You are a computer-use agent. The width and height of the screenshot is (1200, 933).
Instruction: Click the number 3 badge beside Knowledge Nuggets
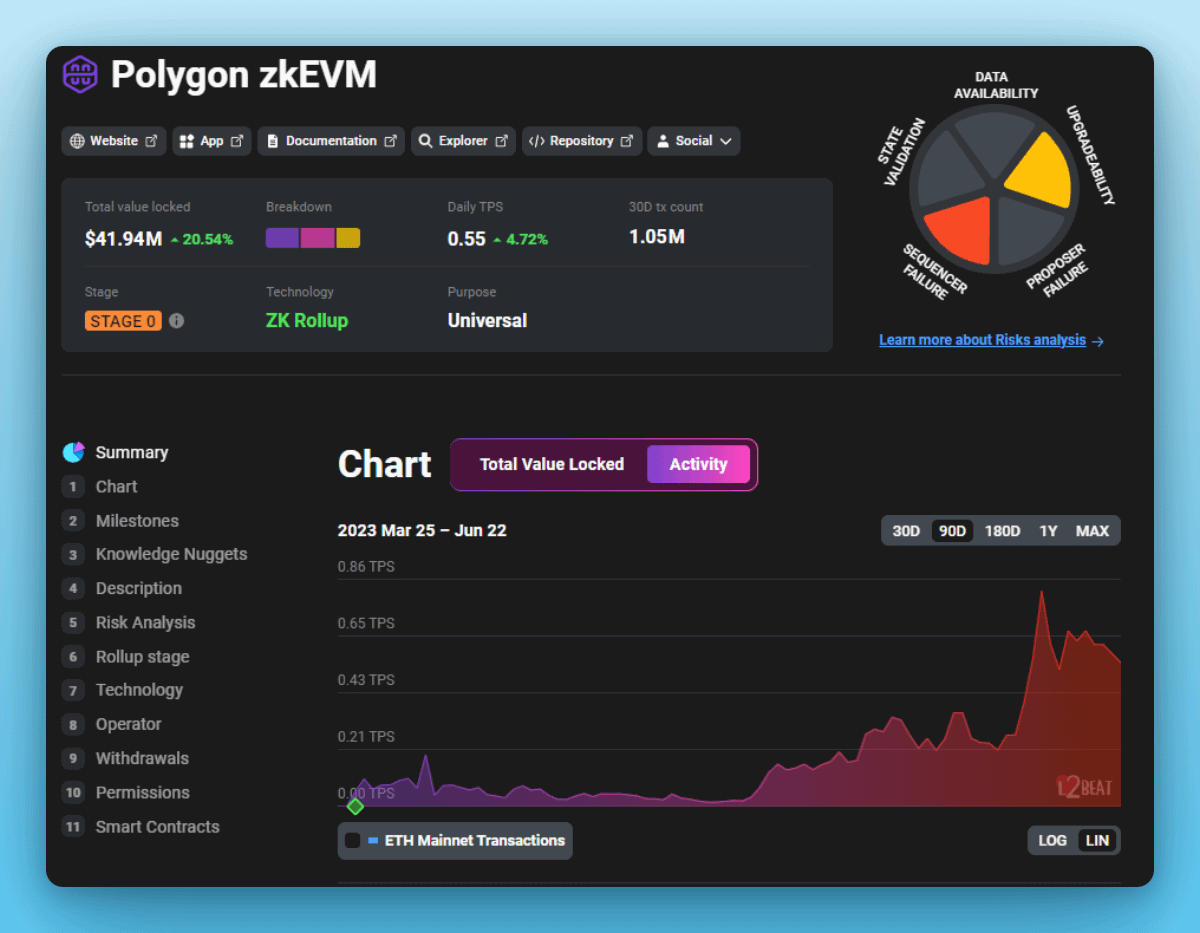coord(73,554)
